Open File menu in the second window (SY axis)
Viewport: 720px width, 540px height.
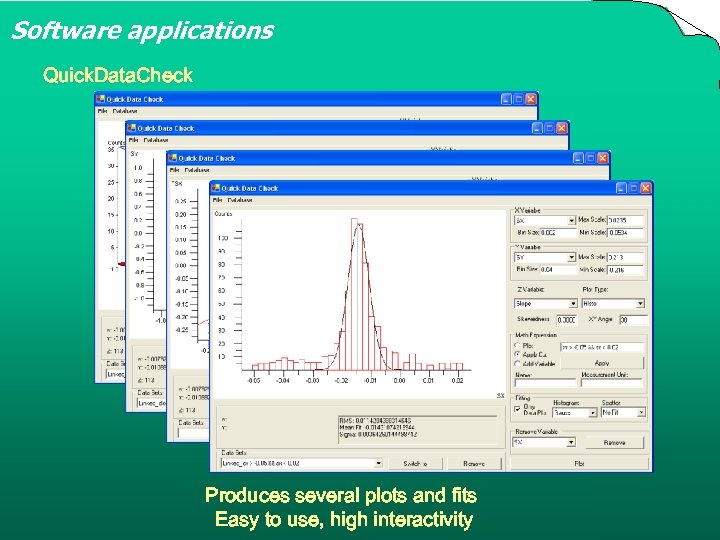(x=133, y=140)
